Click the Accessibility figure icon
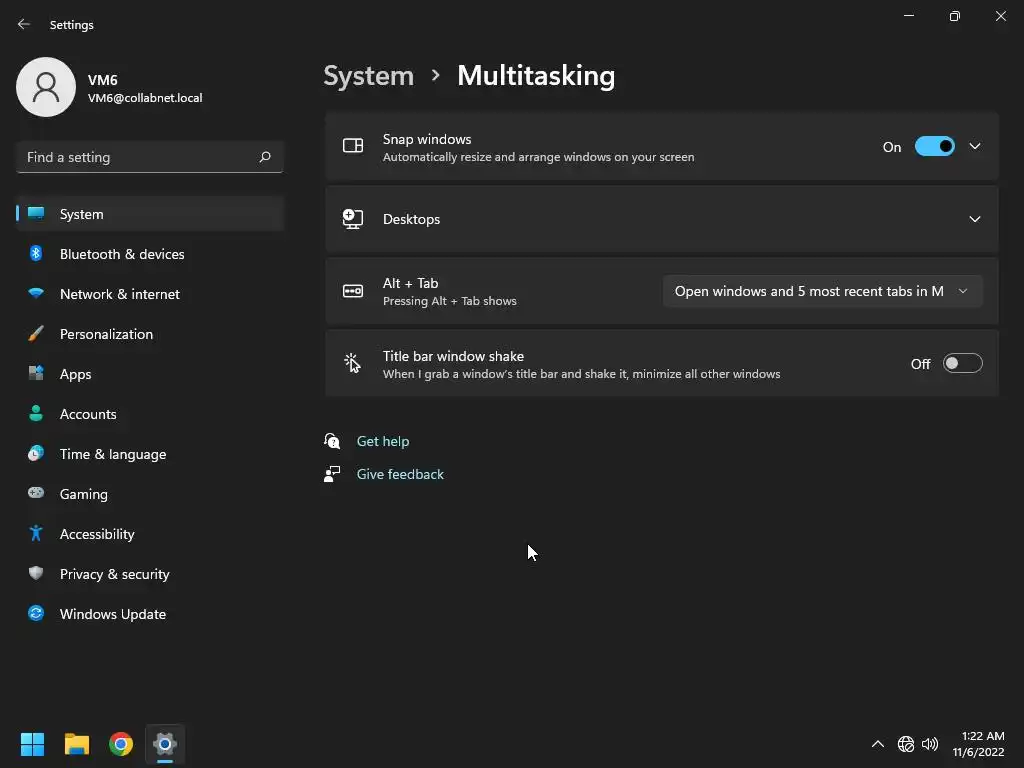The image size is (1024, 768). tap(36, 534)
